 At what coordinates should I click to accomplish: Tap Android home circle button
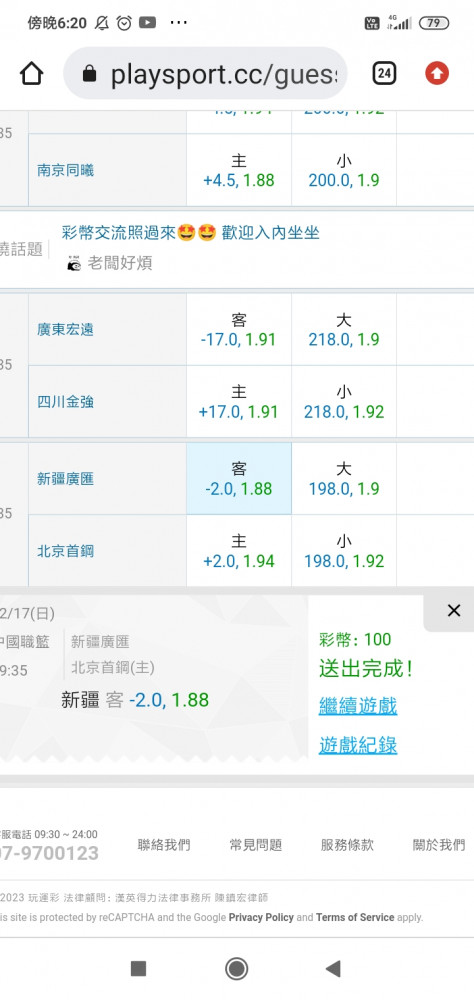click(237, 969)
